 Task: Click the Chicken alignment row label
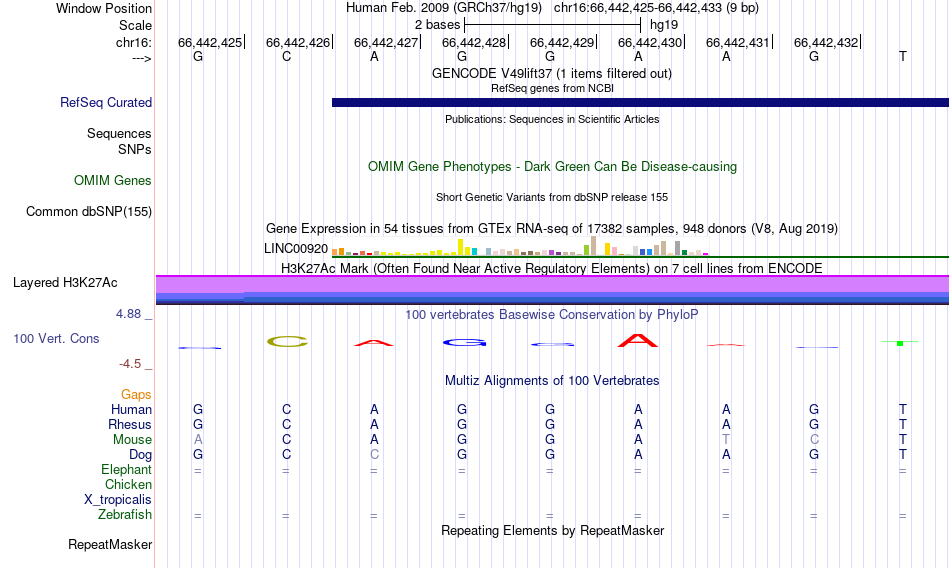(128, 484)
